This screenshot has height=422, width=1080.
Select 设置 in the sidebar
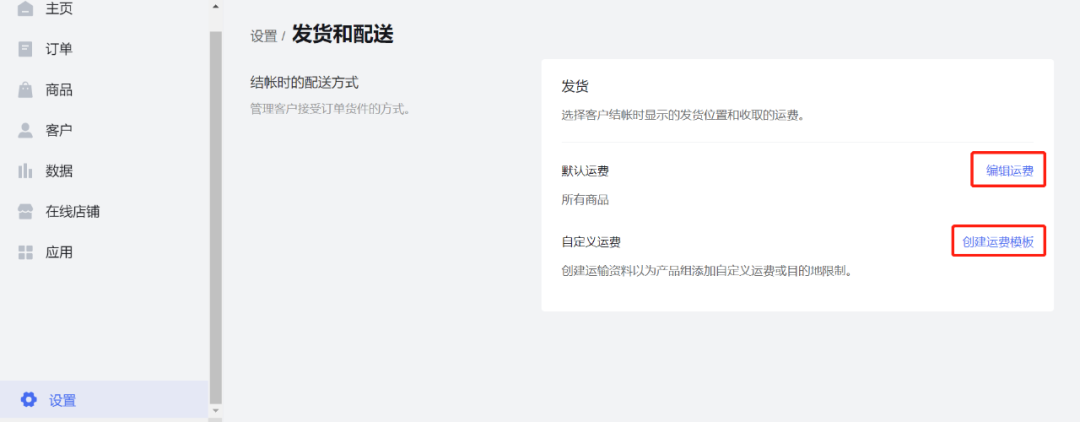[105, 399]
